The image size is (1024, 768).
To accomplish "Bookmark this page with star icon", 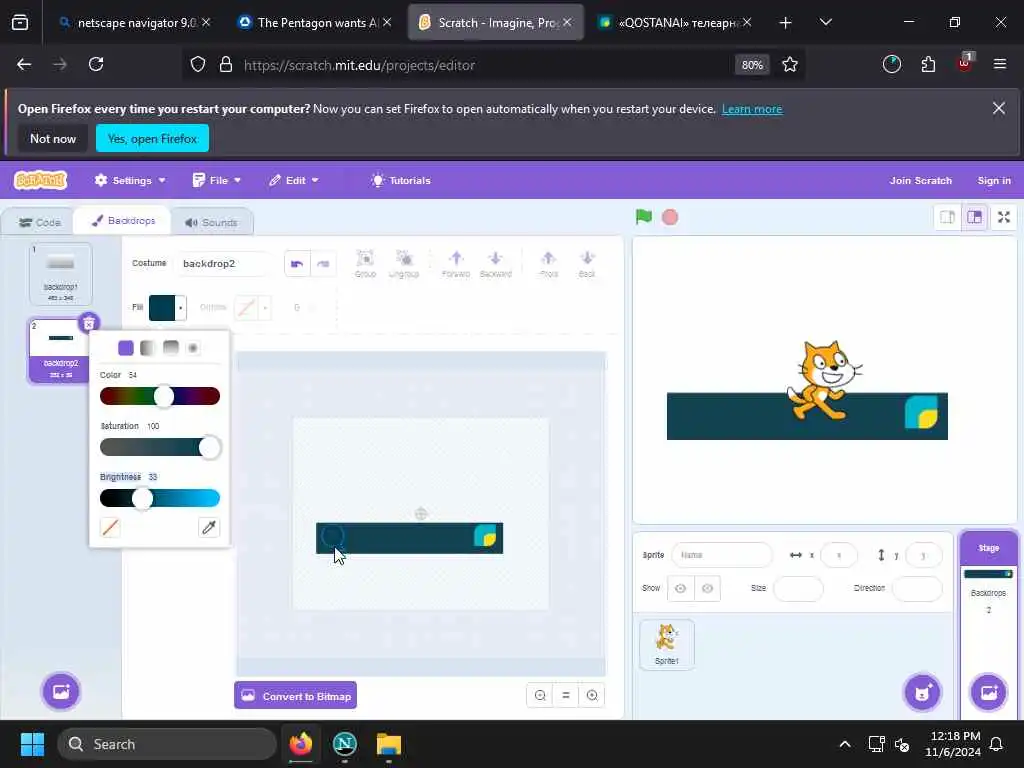I will pyautogui.click(x=790, y=65).
